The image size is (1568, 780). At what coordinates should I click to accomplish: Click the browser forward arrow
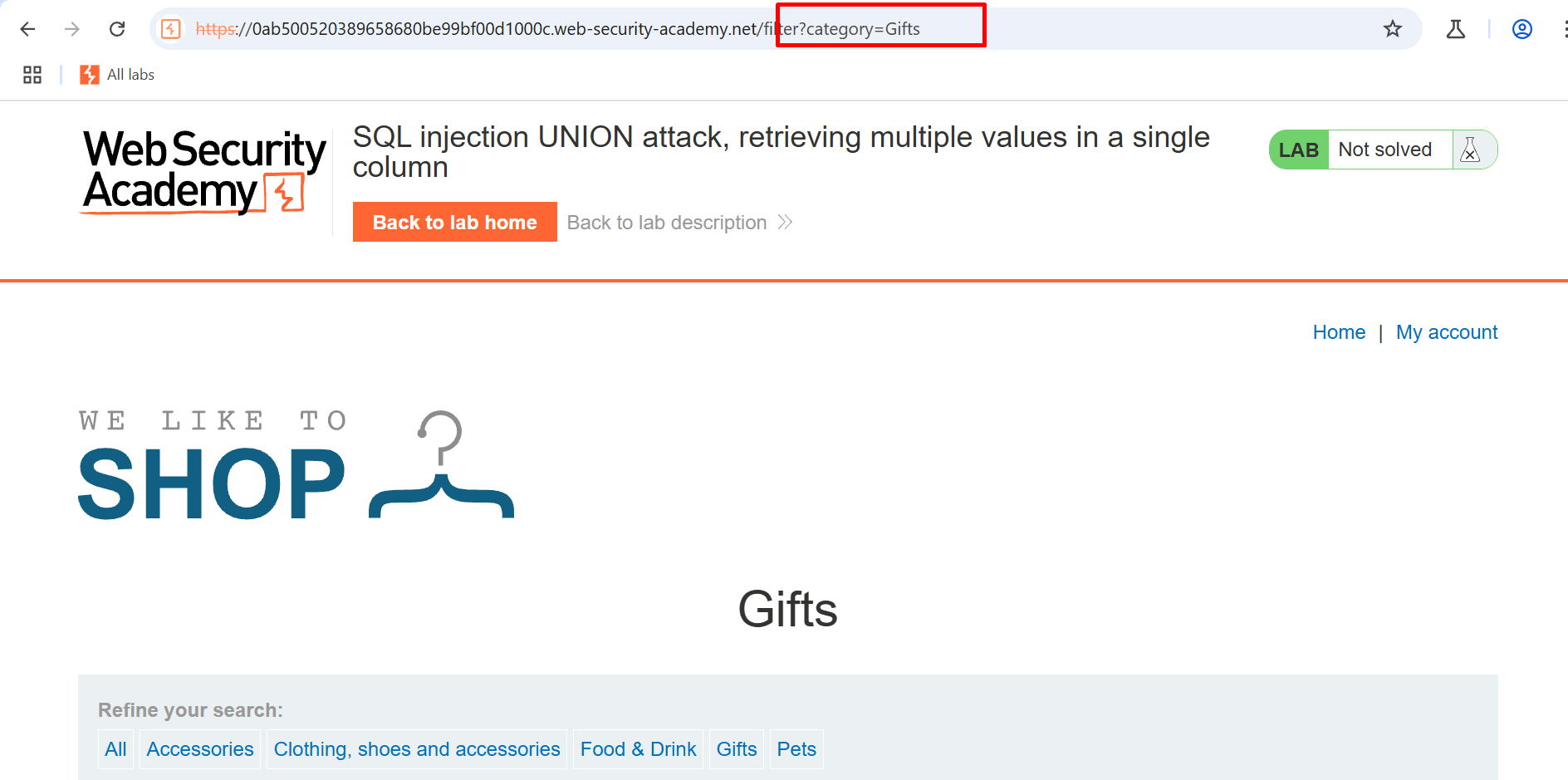tap(72, 29)
